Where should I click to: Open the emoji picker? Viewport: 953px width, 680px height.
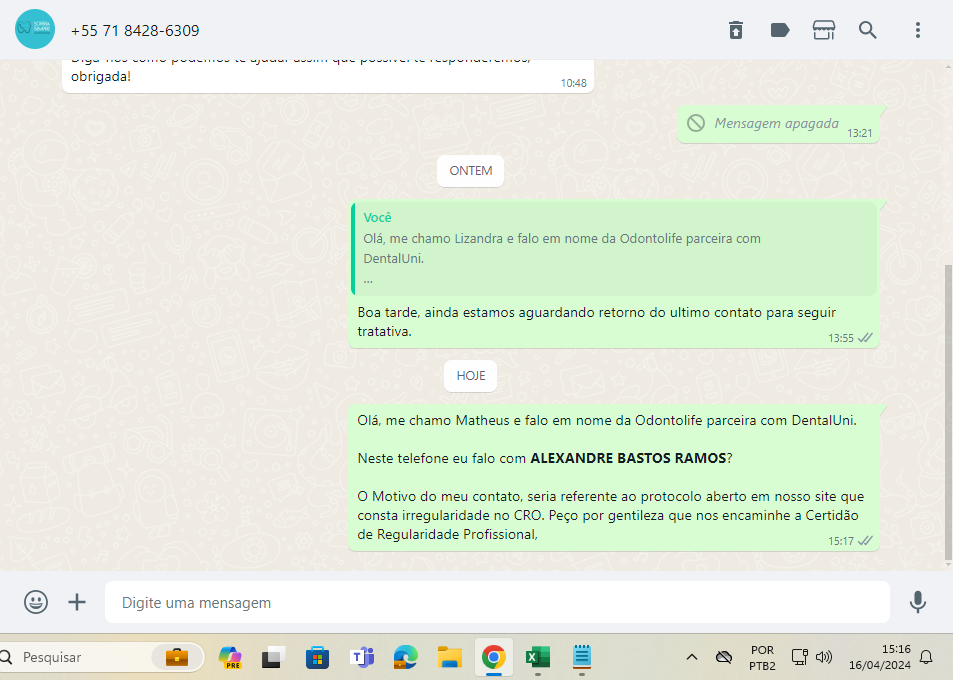coord(36,602)
